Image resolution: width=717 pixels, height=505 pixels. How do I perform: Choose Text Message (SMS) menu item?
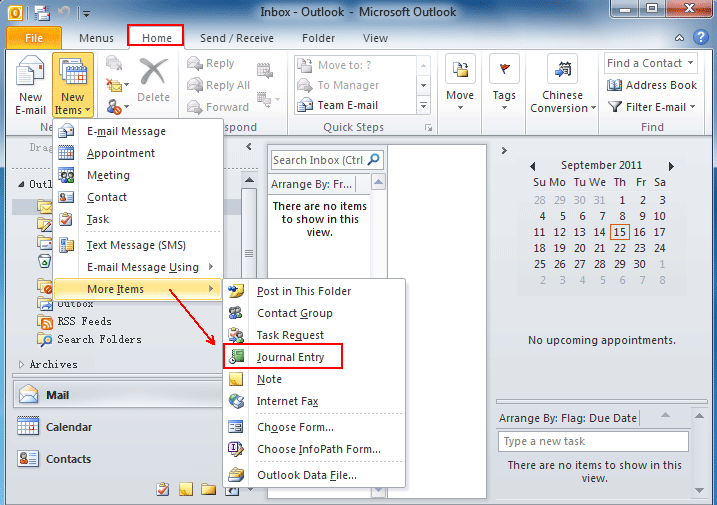tap(138, 245)
